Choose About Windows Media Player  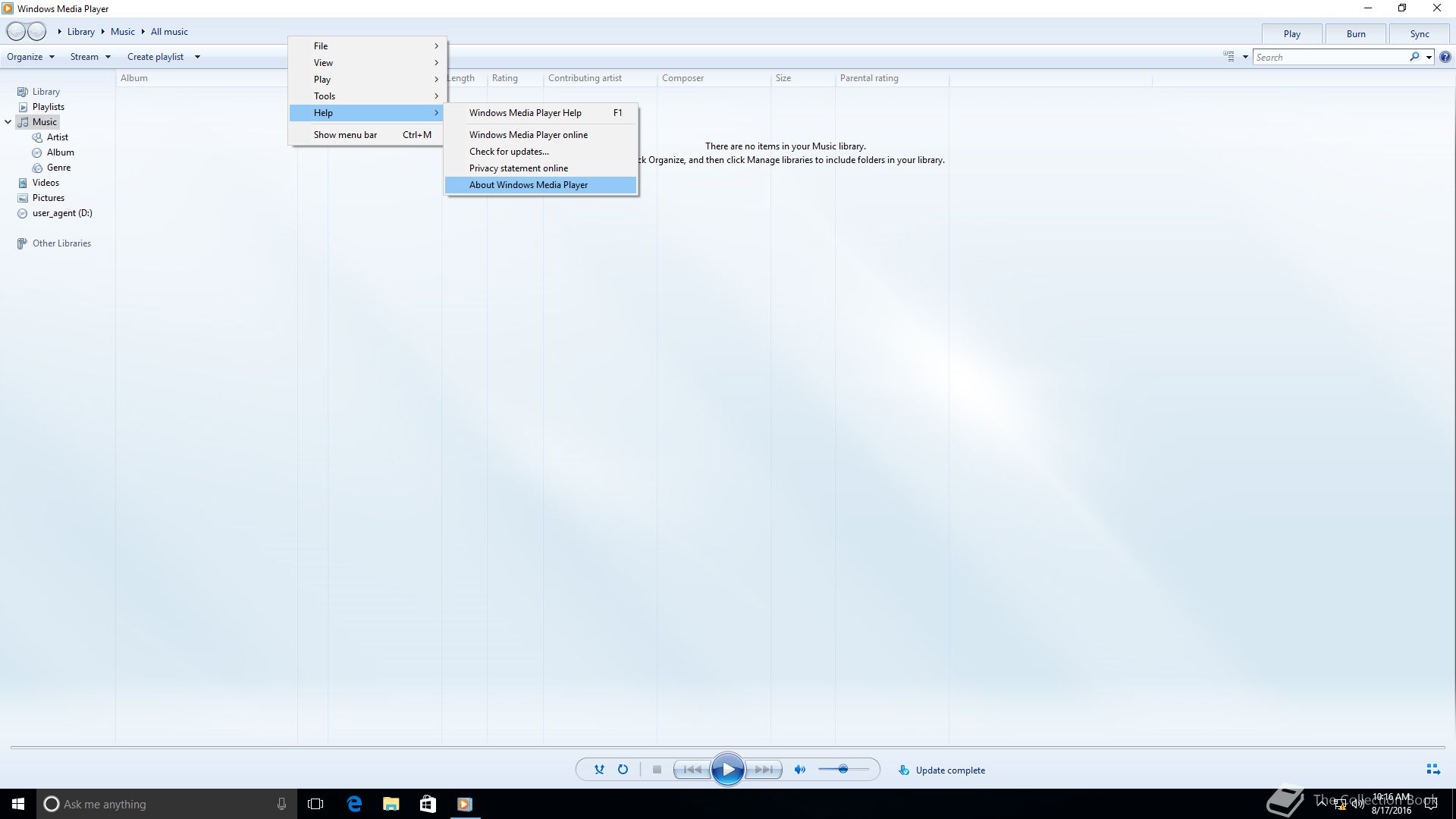pos(541,185)
